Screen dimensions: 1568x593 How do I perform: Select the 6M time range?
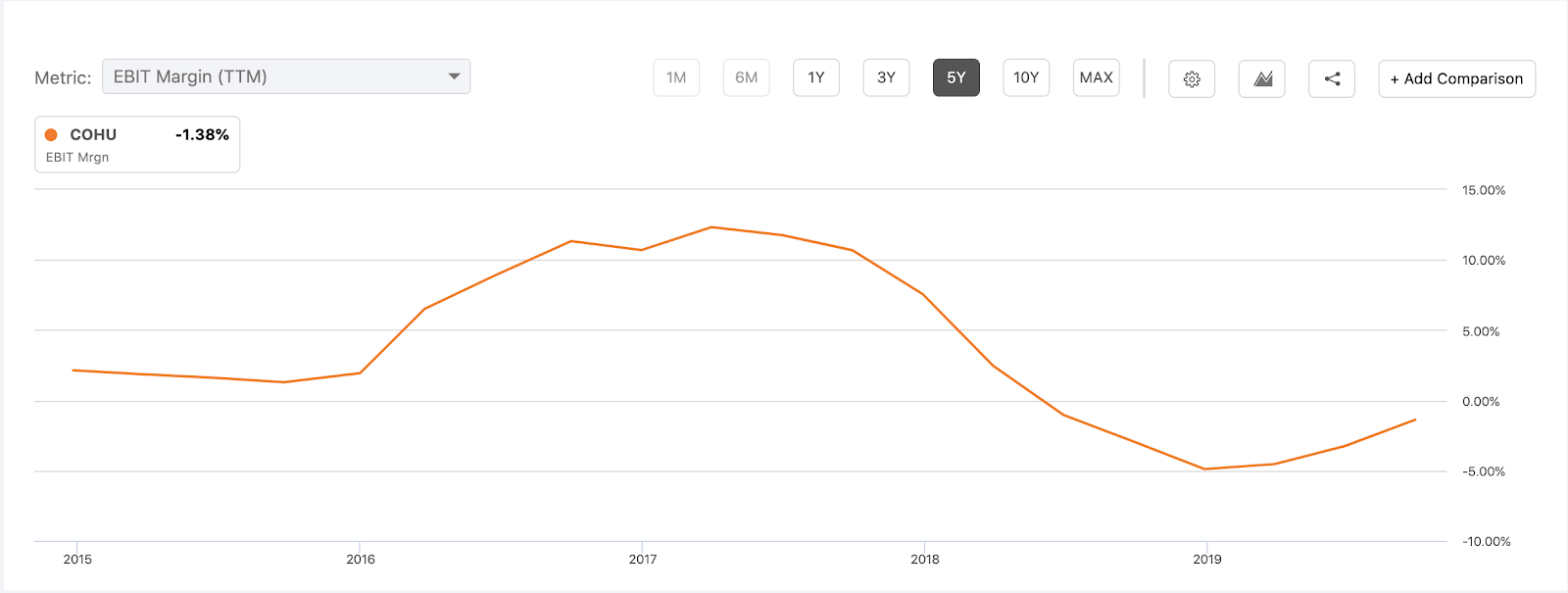747,76
